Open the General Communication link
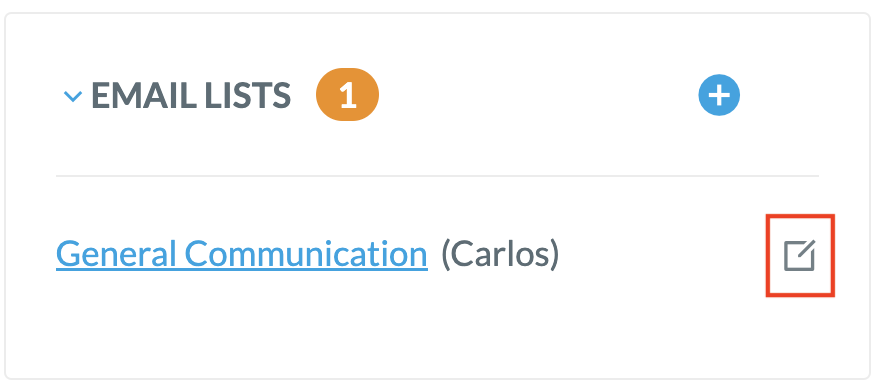The height and width of the screenshot is (390, 880). click(x=242, y=254)
